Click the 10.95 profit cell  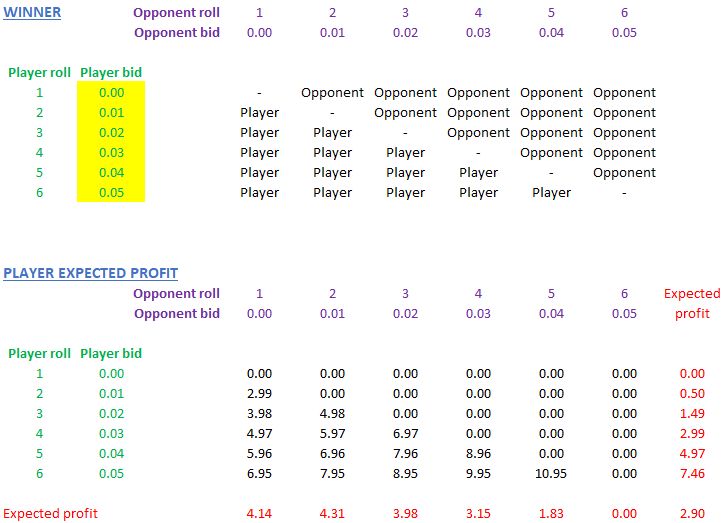551,474
